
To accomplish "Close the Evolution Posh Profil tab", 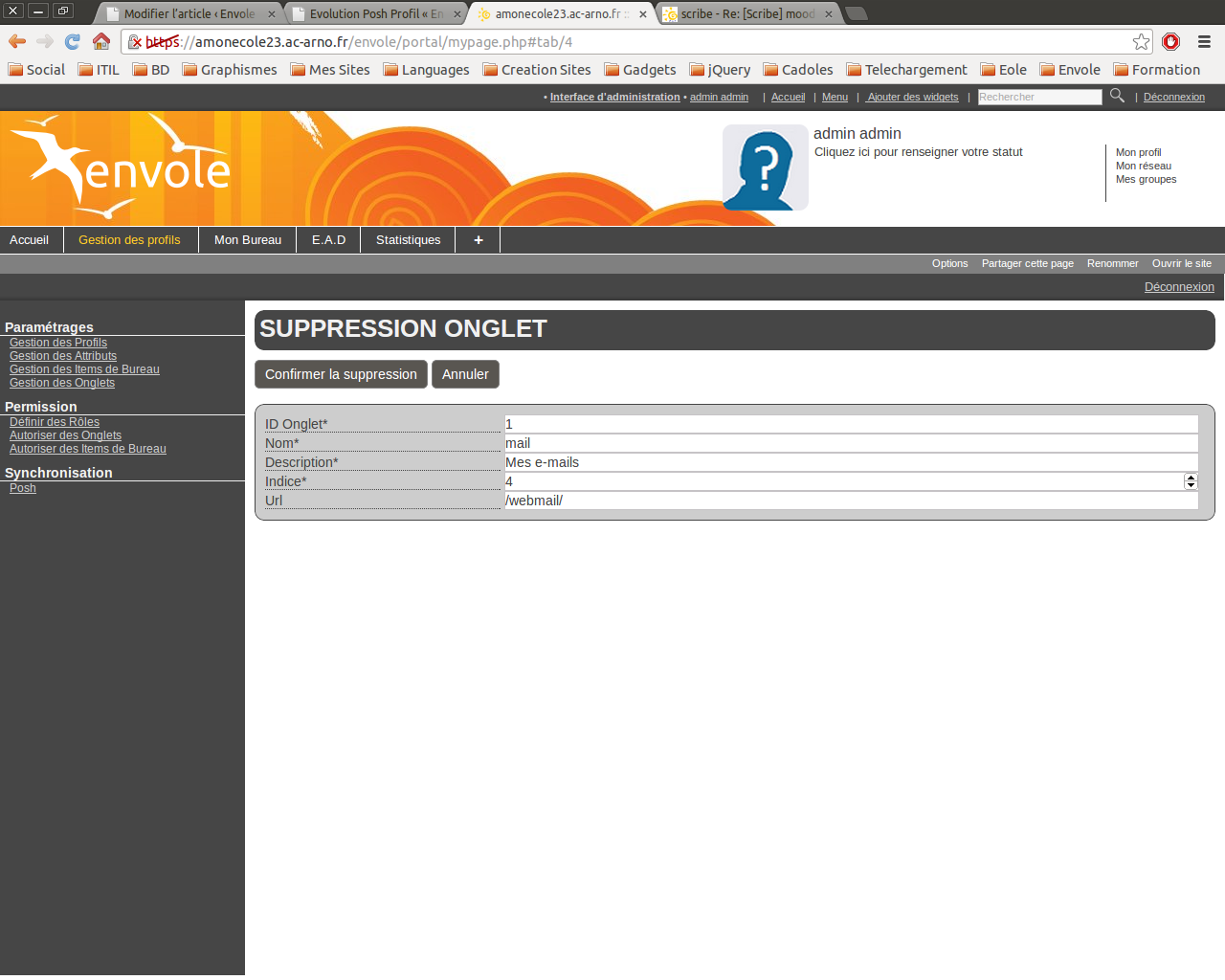I will coord(457,14).
